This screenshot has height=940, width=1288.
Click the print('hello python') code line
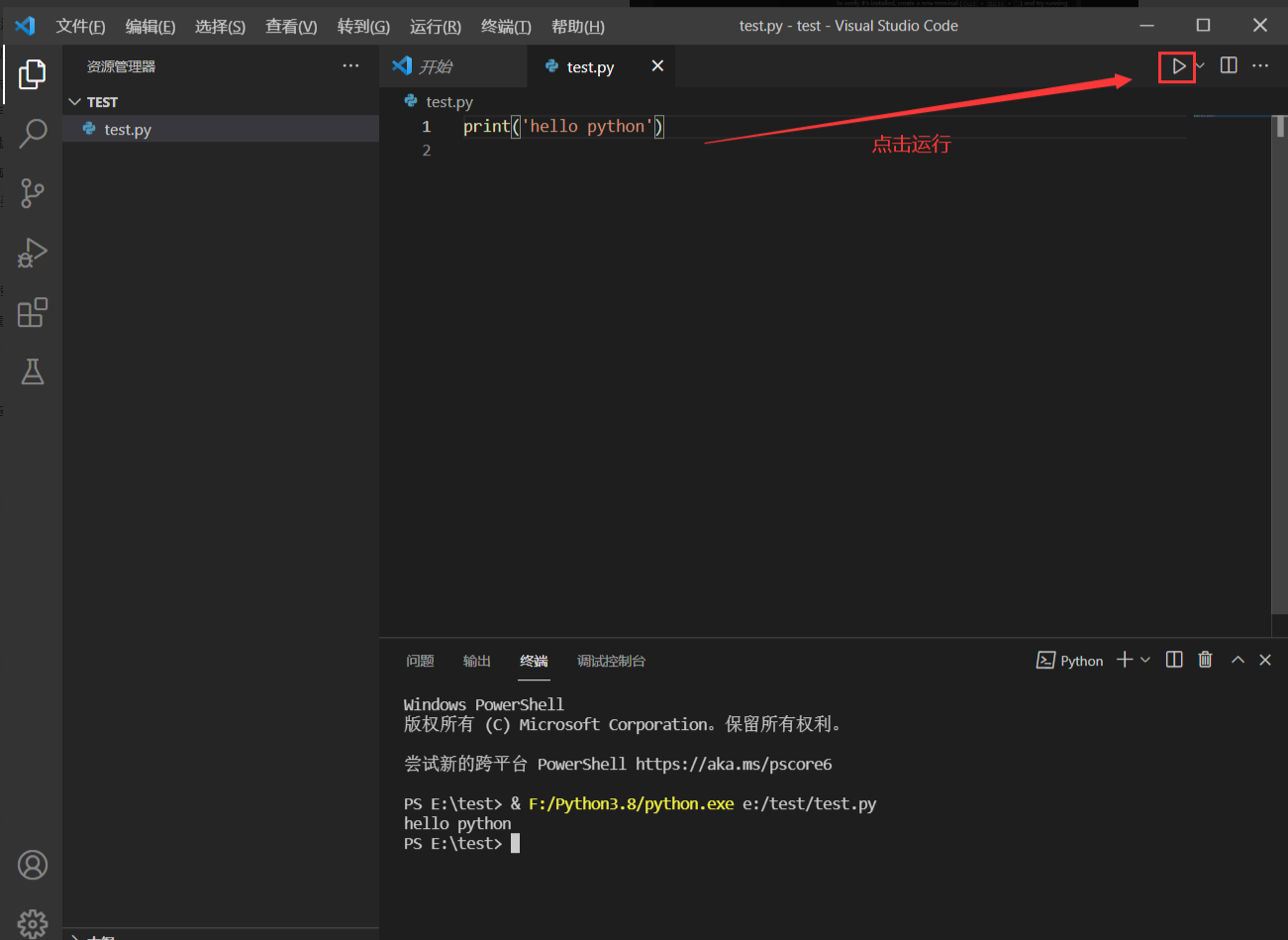563,126
